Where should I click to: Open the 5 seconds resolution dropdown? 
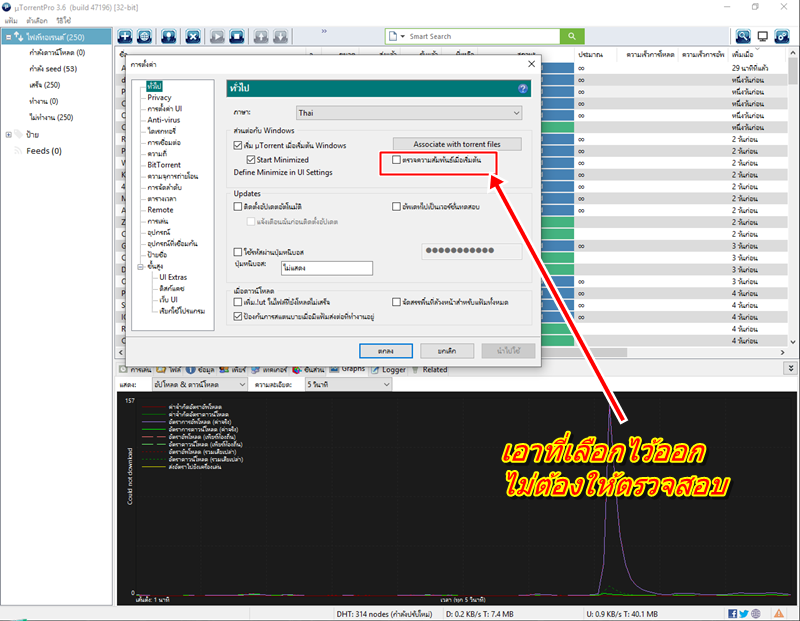point(348,384)
